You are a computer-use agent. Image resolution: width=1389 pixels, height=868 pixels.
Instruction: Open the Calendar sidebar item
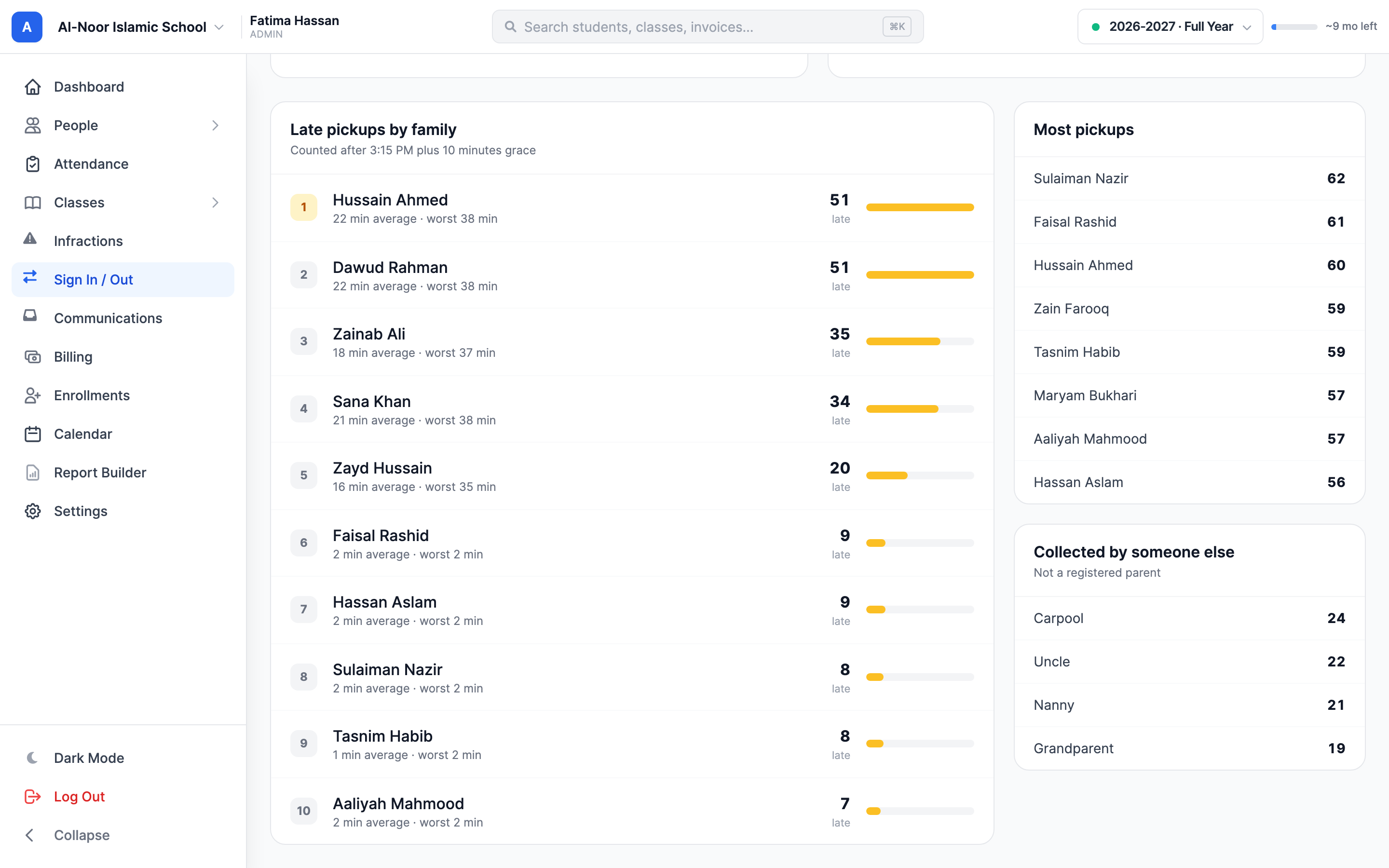point(123,434)
